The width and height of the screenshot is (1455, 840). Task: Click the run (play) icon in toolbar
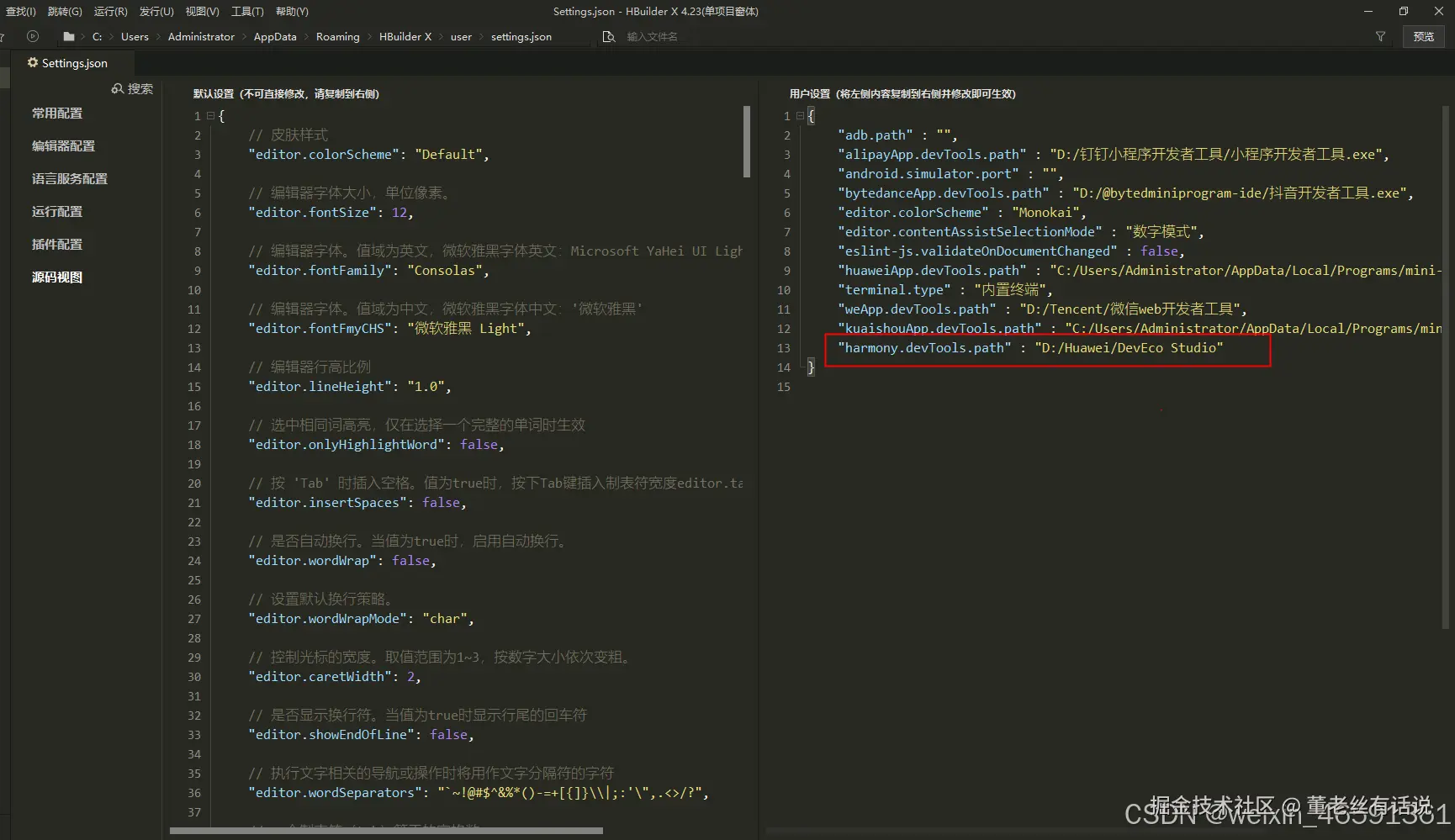point(33,36)
